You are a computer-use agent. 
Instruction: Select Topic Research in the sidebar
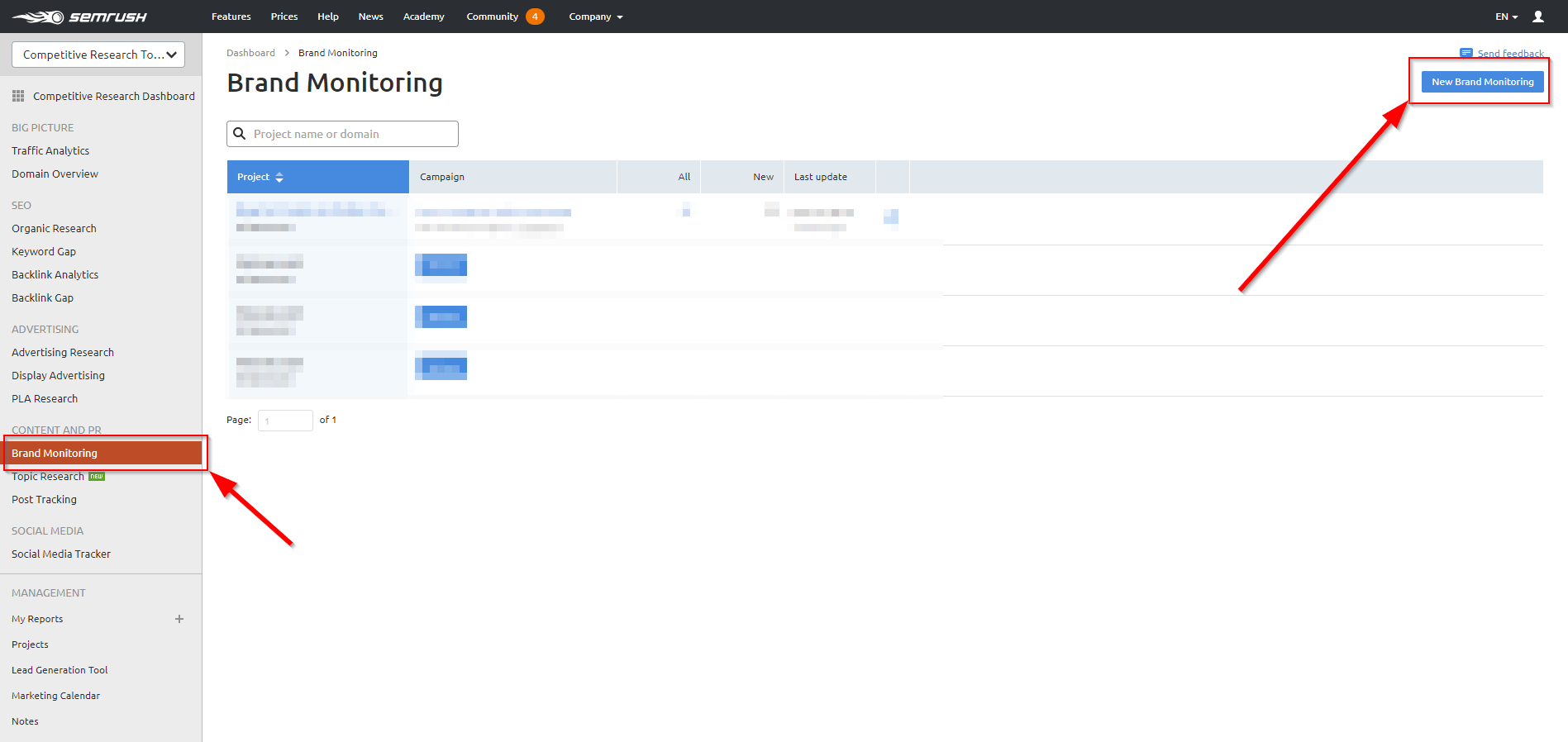pos(48,477)
